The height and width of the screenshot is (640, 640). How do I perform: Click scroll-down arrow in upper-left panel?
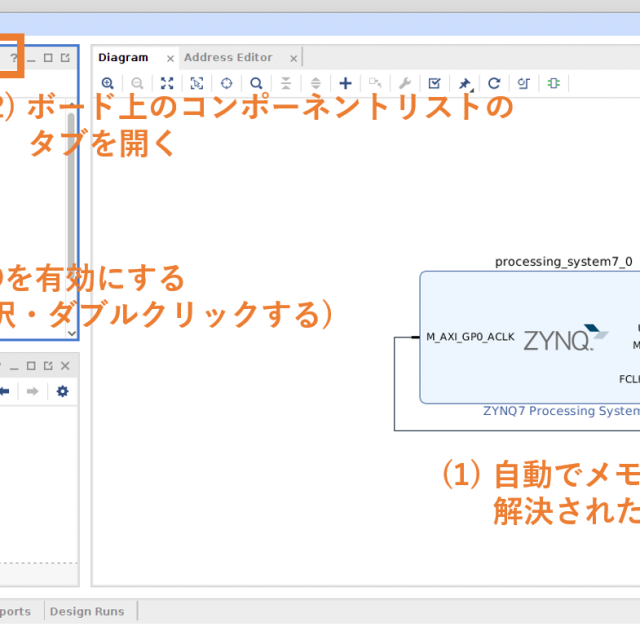pos(71,333)
